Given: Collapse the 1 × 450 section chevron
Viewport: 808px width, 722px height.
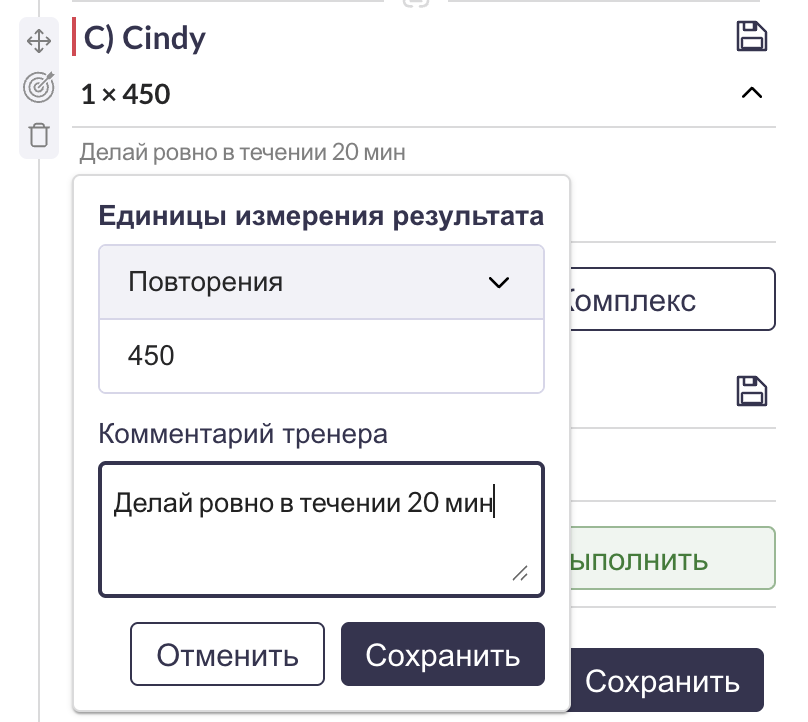Looking at the screenshot, I should click(x=751, y=94).
